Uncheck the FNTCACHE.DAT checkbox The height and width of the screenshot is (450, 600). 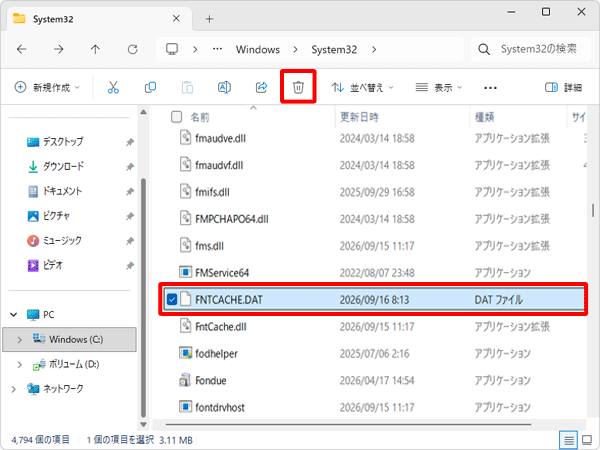coord(172,300)
